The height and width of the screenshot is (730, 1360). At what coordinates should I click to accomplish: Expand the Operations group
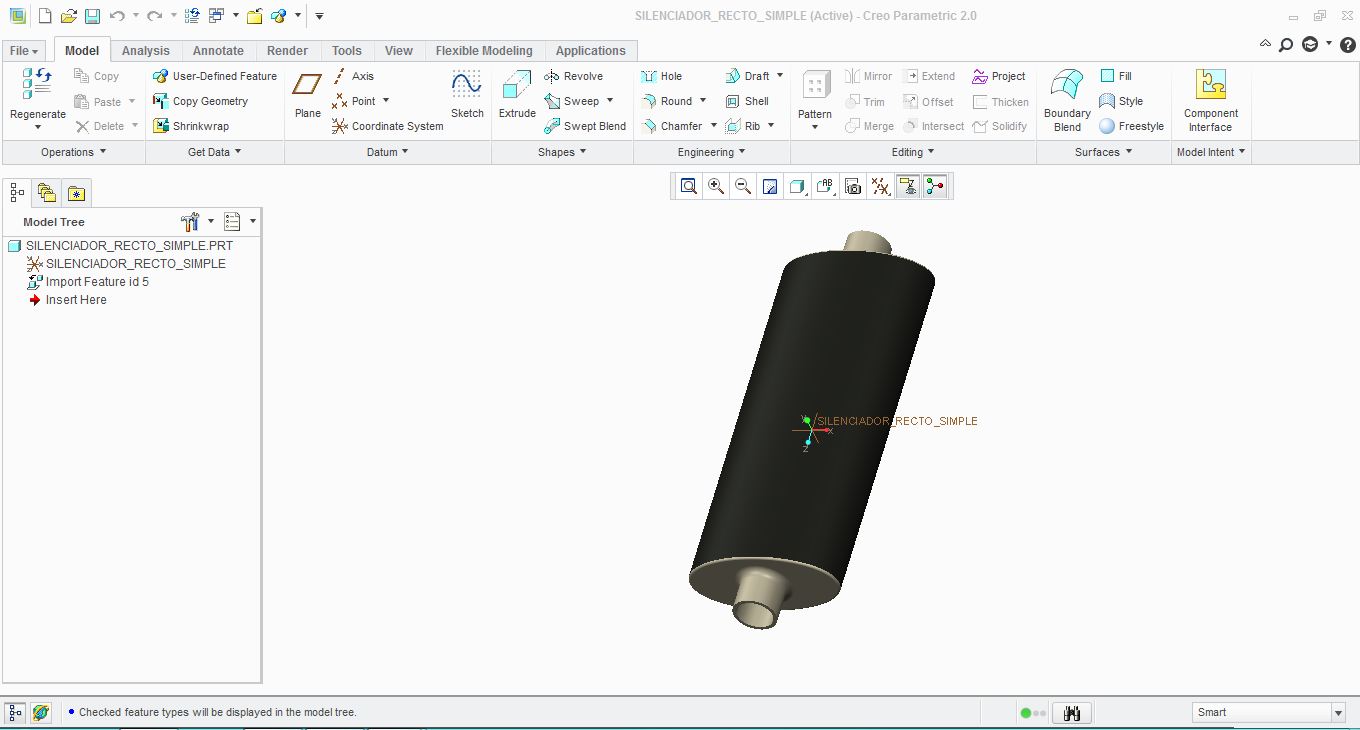(73, 152)
